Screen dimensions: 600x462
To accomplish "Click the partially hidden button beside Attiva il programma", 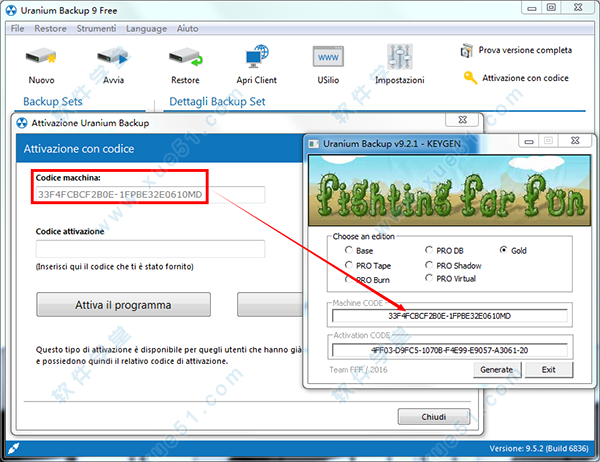I will pyautogui.click(x=270, y=305).
